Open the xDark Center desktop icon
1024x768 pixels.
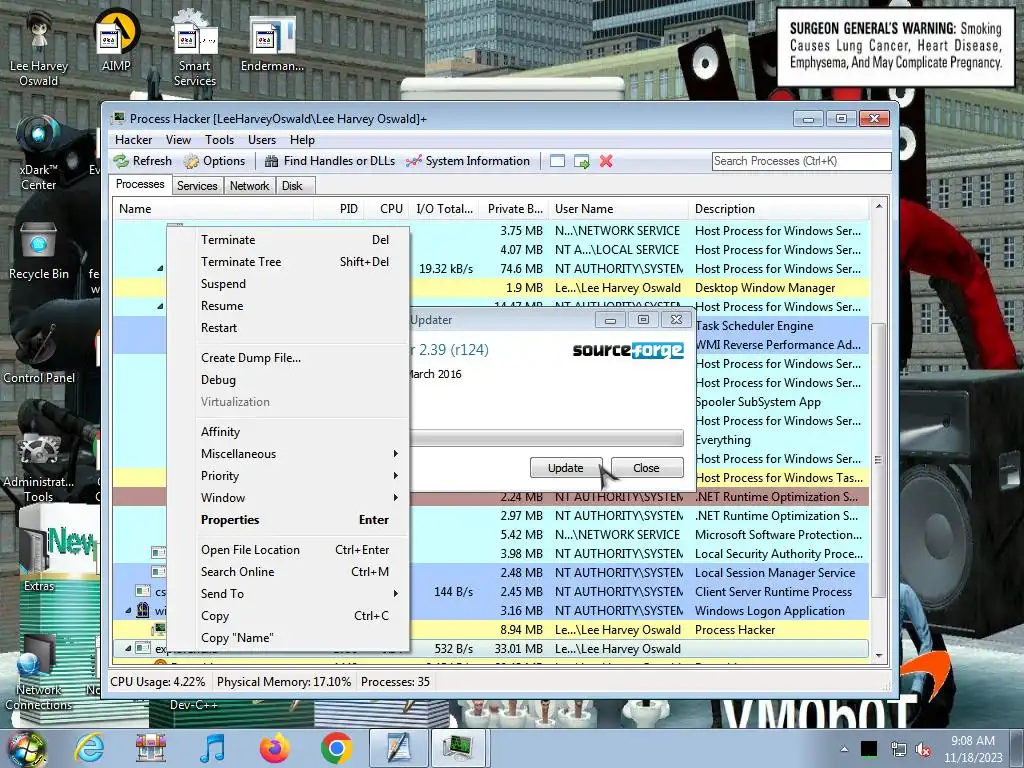[39, 153]
